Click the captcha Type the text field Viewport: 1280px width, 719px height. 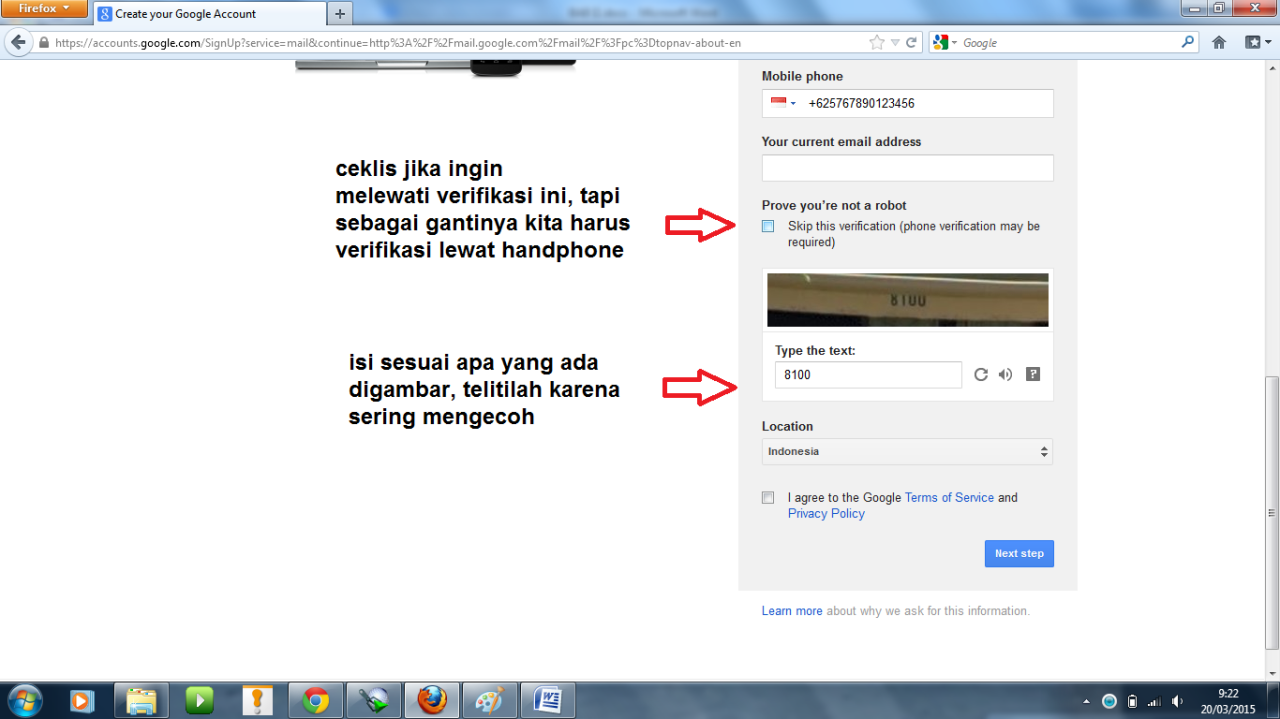[868, 375]
